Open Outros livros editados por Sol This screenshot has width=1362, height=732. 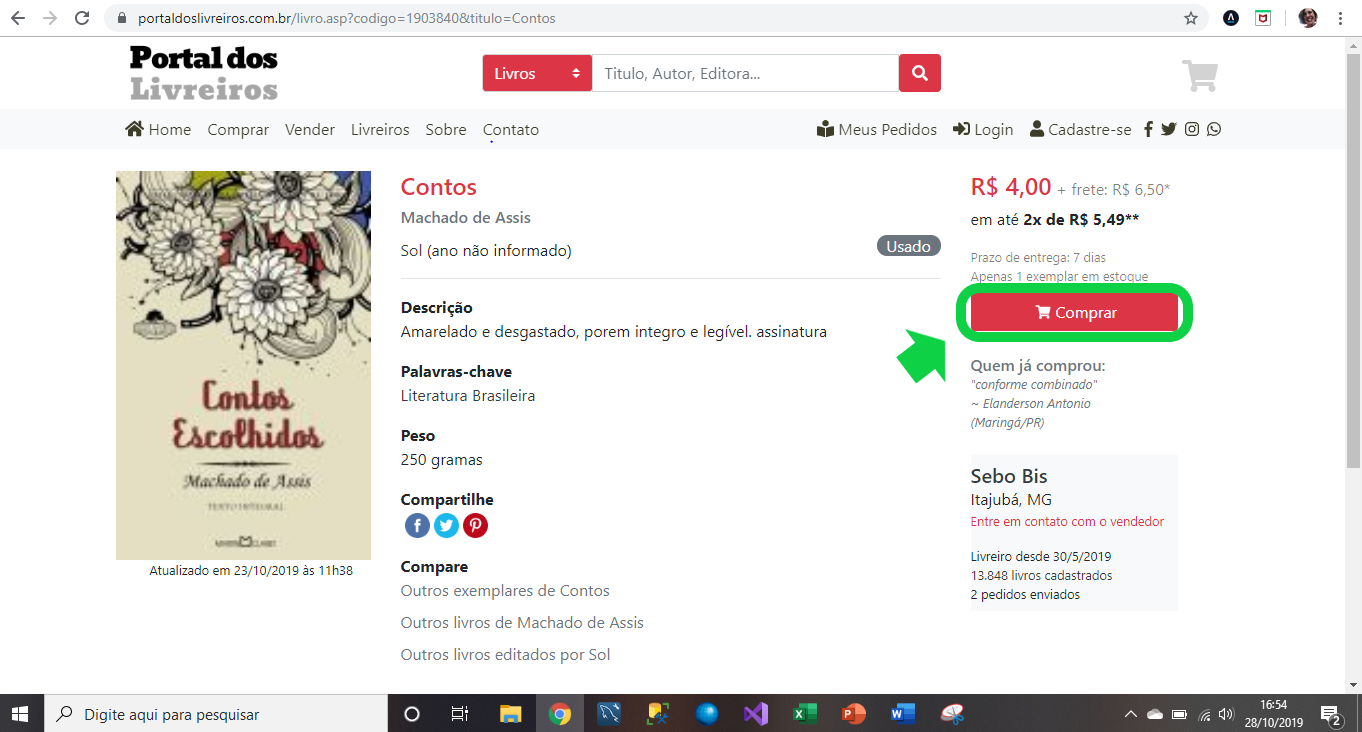pos(505,655)
